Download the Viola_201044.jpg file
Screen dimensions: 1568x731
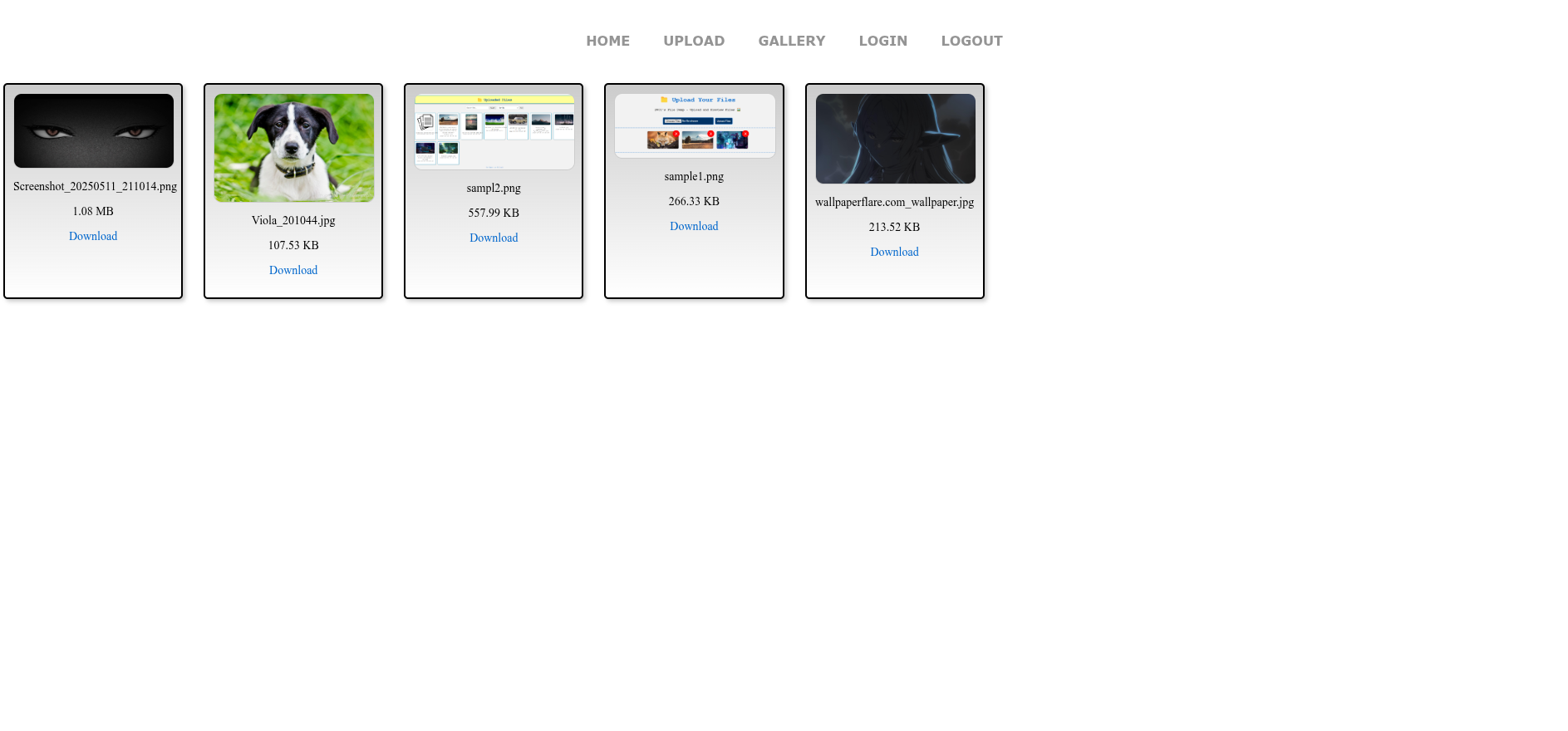(293, 270)
